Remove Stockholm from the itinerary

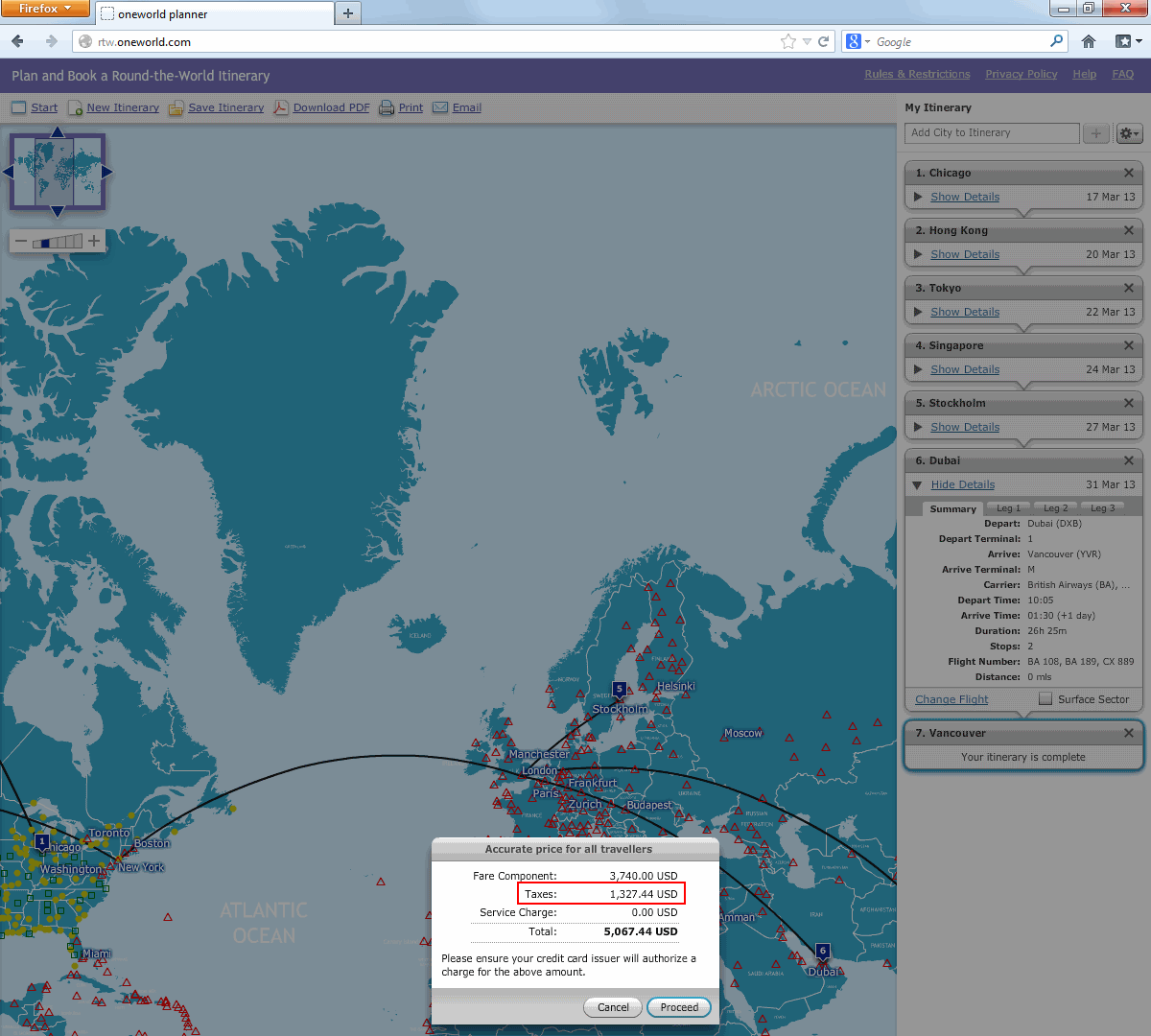click(1129, 403)
